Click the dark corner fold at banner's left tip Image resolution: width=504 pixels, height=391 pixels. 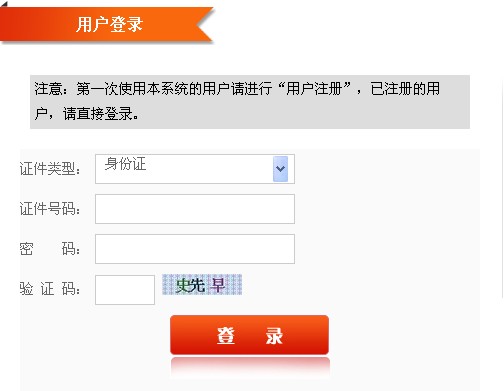point(4,4)
